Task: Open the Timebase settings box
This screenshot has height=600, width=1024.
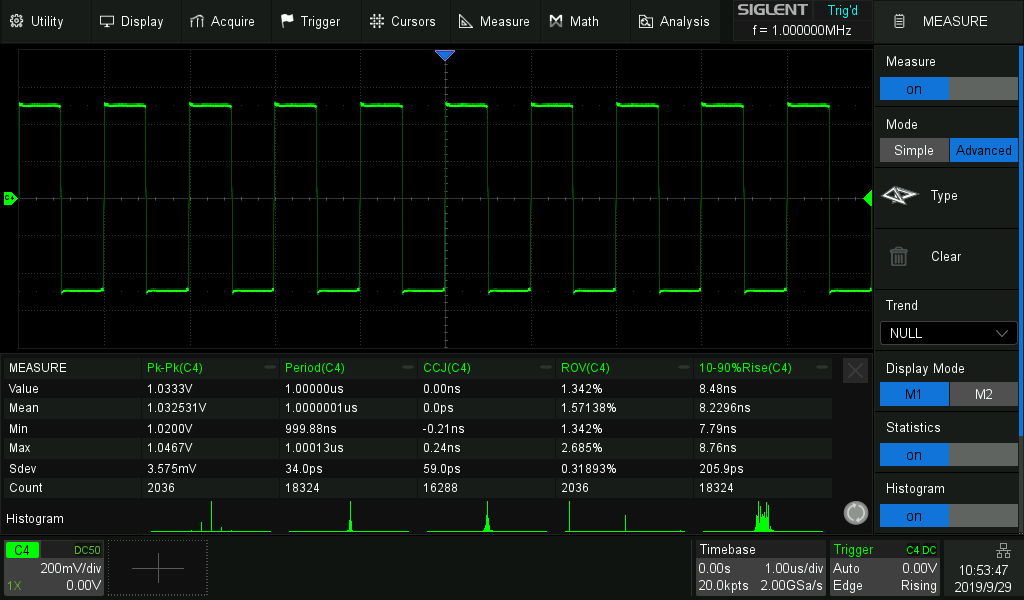Action: (761, 567)
